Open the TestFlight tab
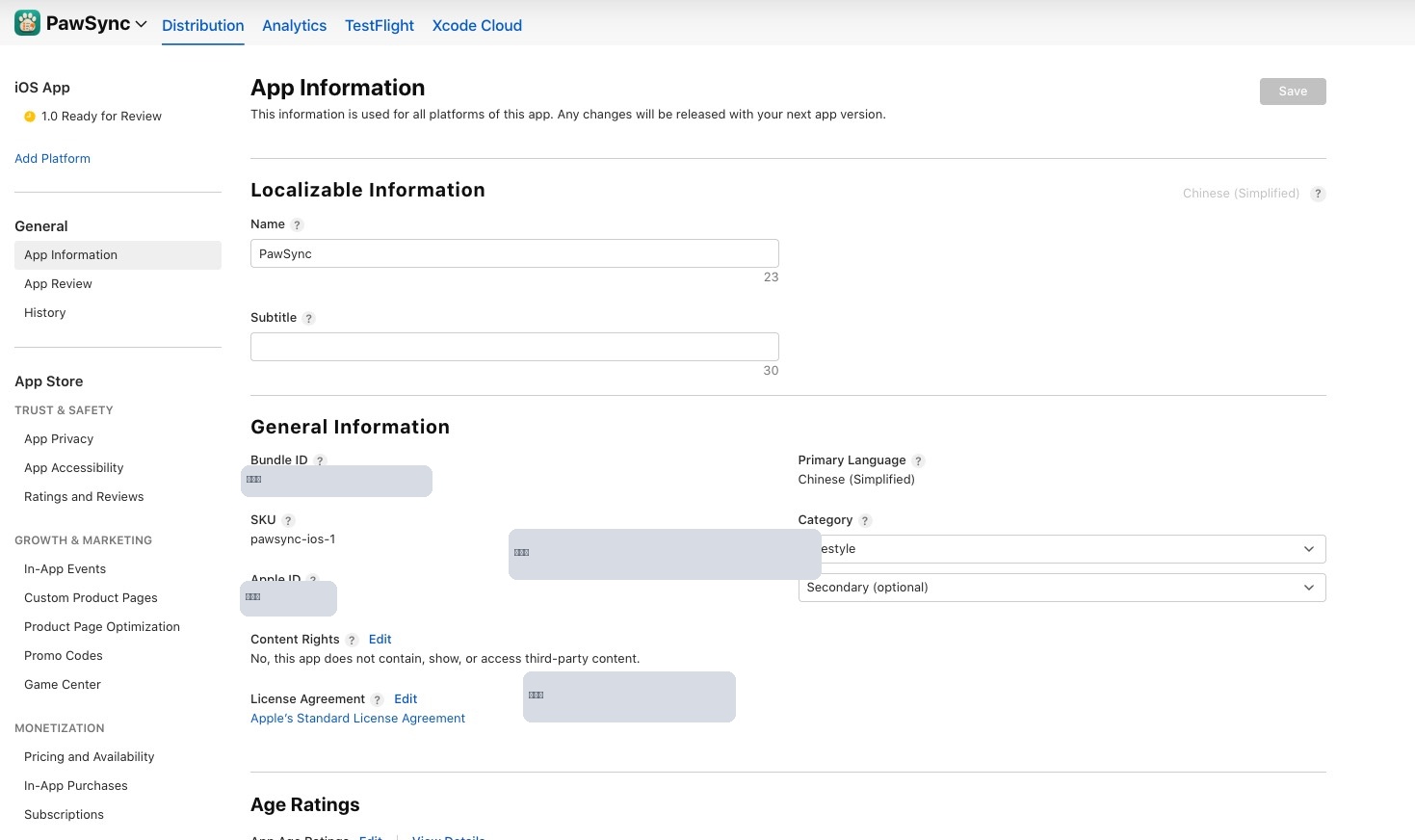This screenshot has height=840, width=1415. [x=380, y=26]
